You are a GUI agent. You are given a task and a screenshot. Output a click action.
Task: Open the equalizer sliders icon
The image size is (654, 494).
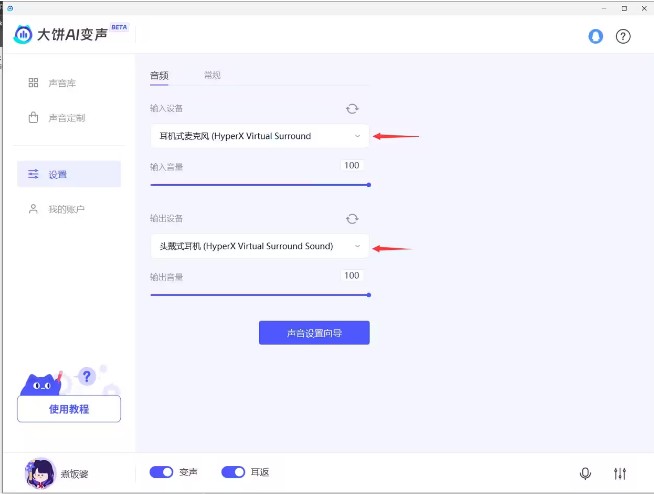620,473
